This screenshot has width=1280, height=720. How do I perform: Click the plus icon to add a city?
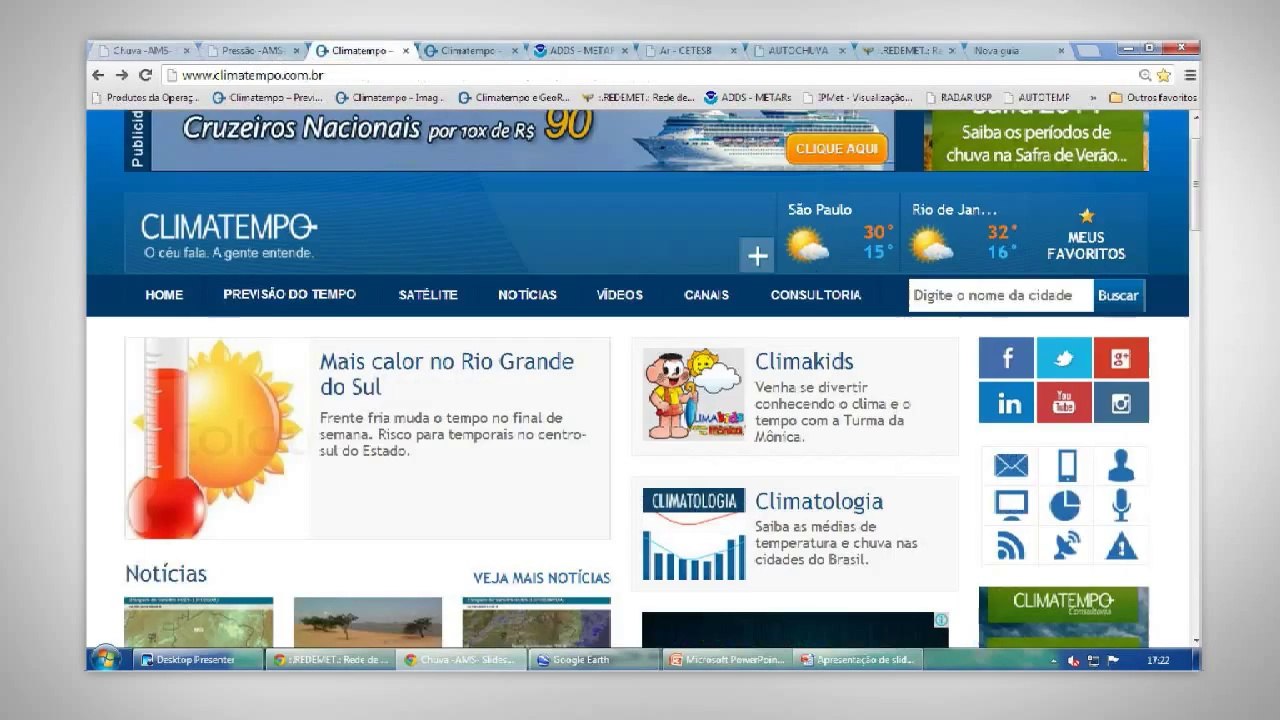(757, 256)
